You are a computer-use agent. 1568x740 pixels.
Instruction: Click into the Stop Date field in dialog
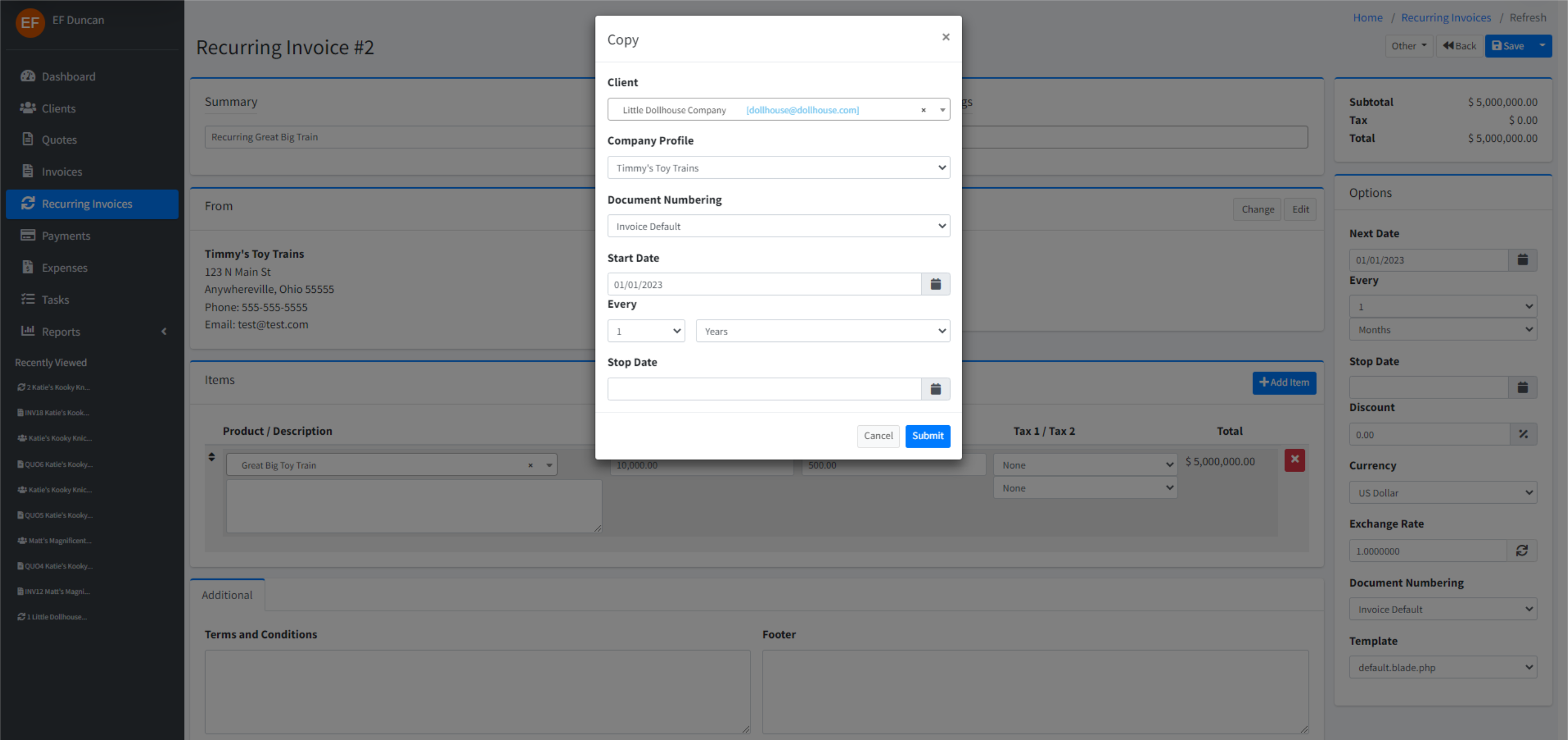click(763, 389)
